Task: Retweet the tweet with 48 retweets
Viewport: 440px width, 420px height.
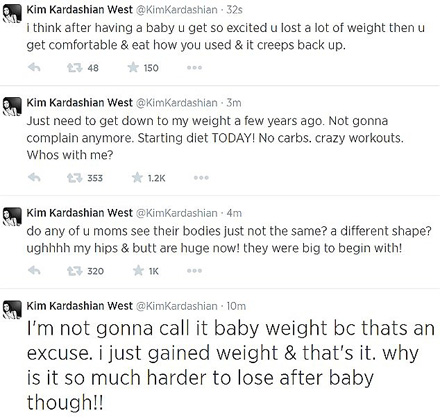Action: (x=75, y=68)
